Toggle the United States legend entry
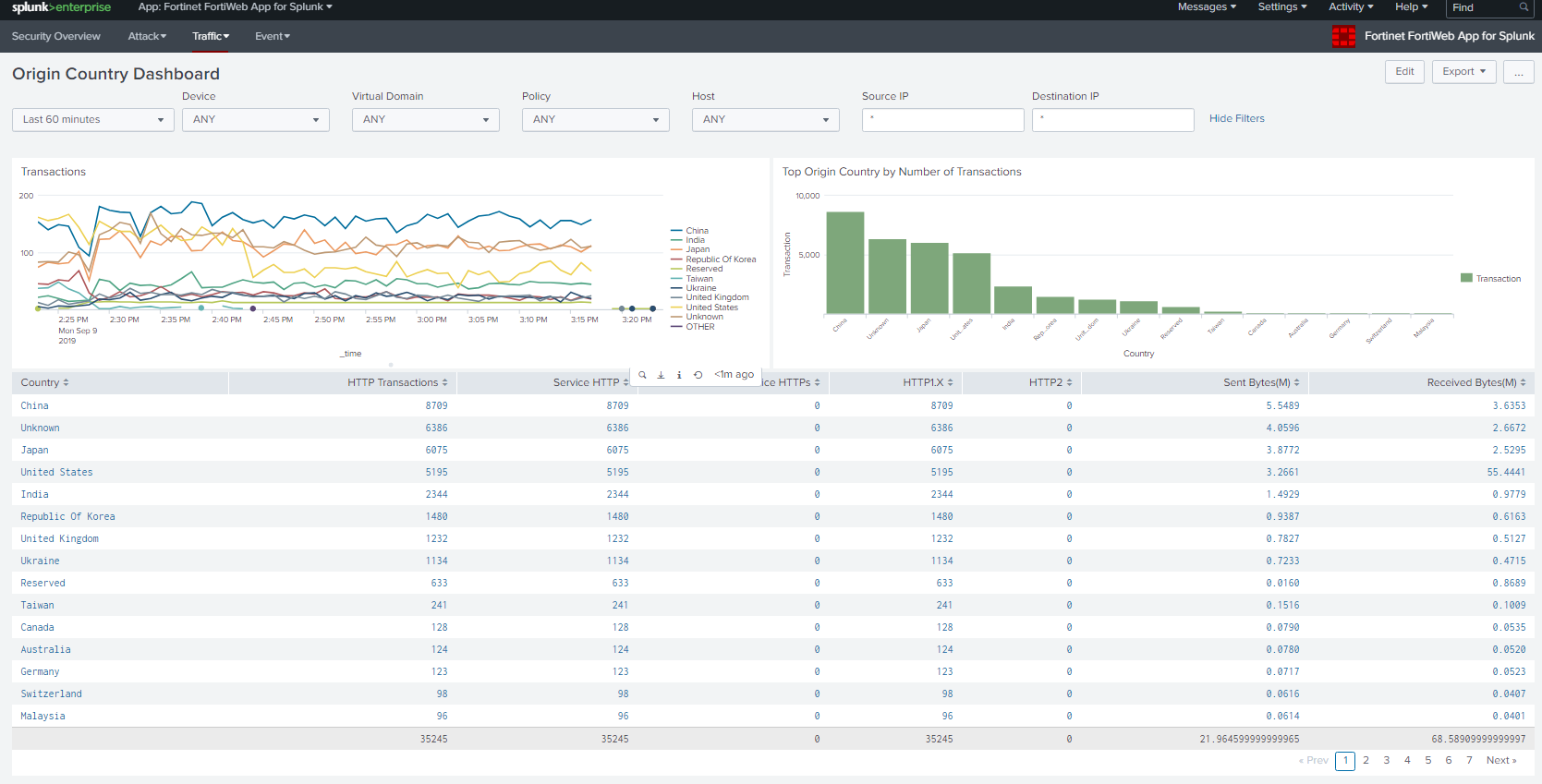 (x=711, y=308)
